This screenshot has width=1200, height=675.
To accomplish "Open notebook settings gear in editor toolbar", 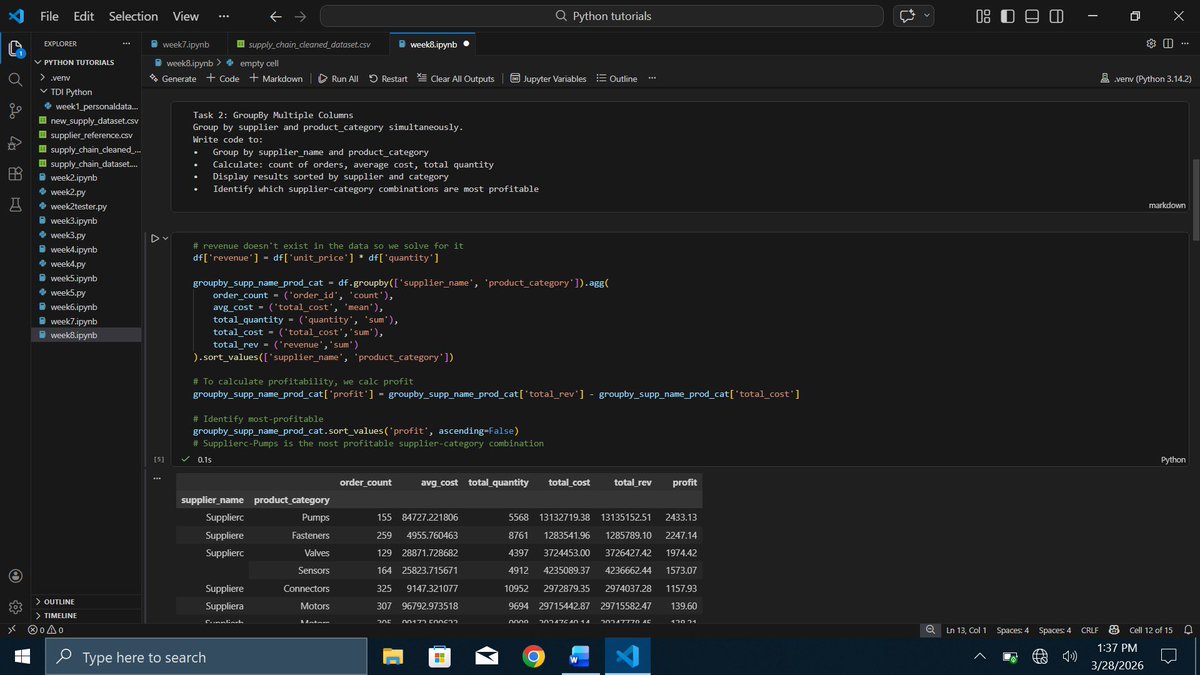I will click(x=1151, y=44).
